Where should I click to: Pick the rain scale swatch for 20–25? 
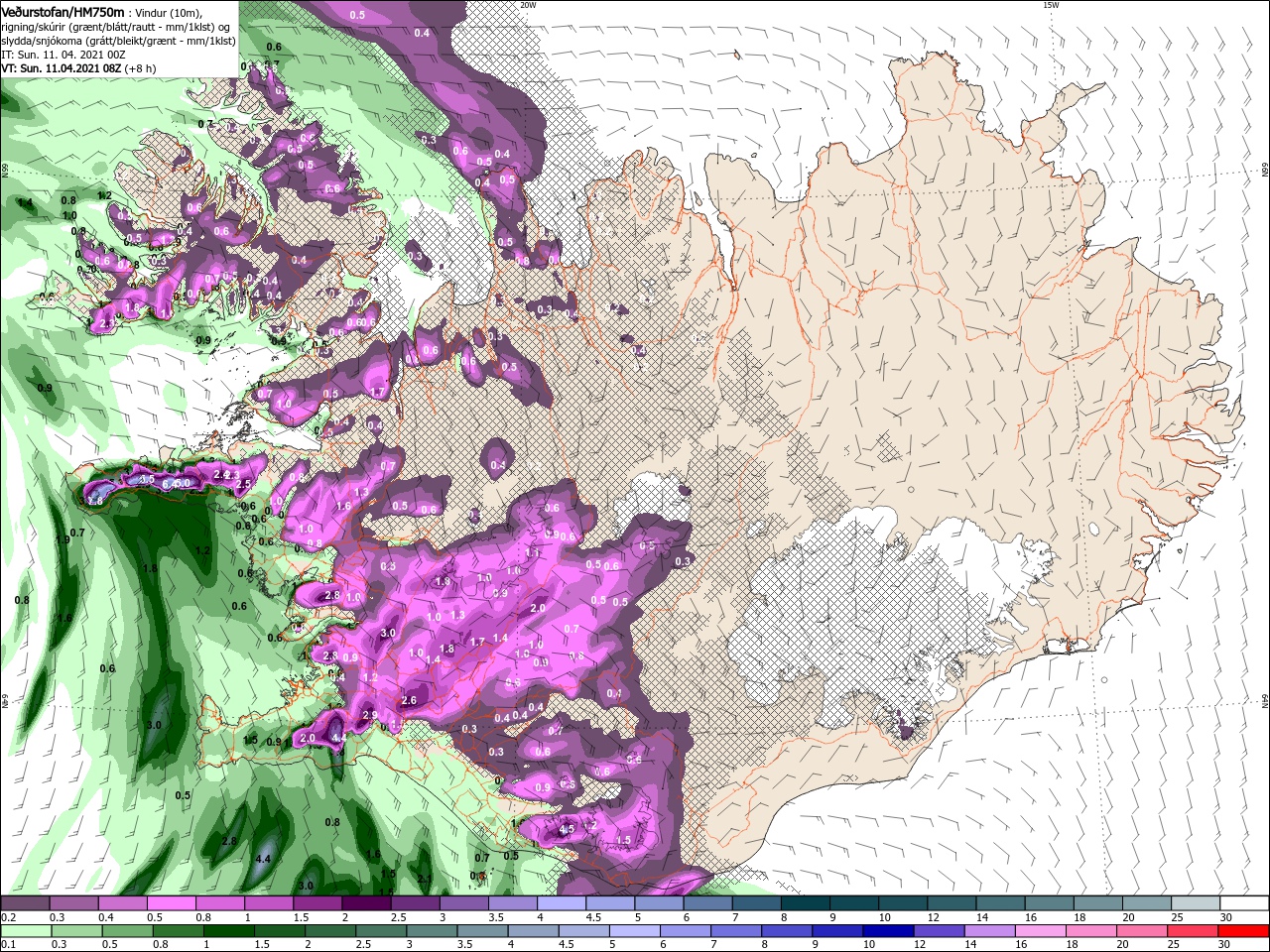[1143, 931]
